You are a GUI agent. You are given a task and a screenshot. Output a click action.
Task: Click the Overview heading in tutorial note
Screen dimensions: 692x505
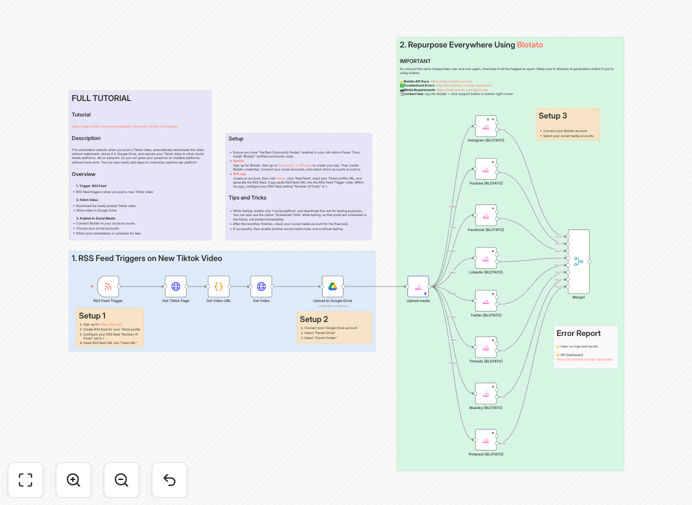point(83,174)
